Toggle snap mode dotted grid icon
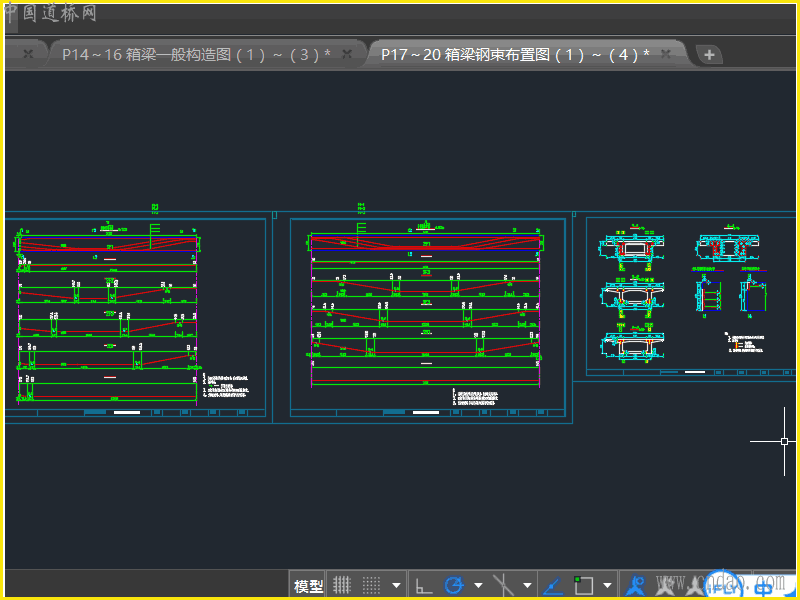This screenshot has width=800, height=600. (371, 585)
